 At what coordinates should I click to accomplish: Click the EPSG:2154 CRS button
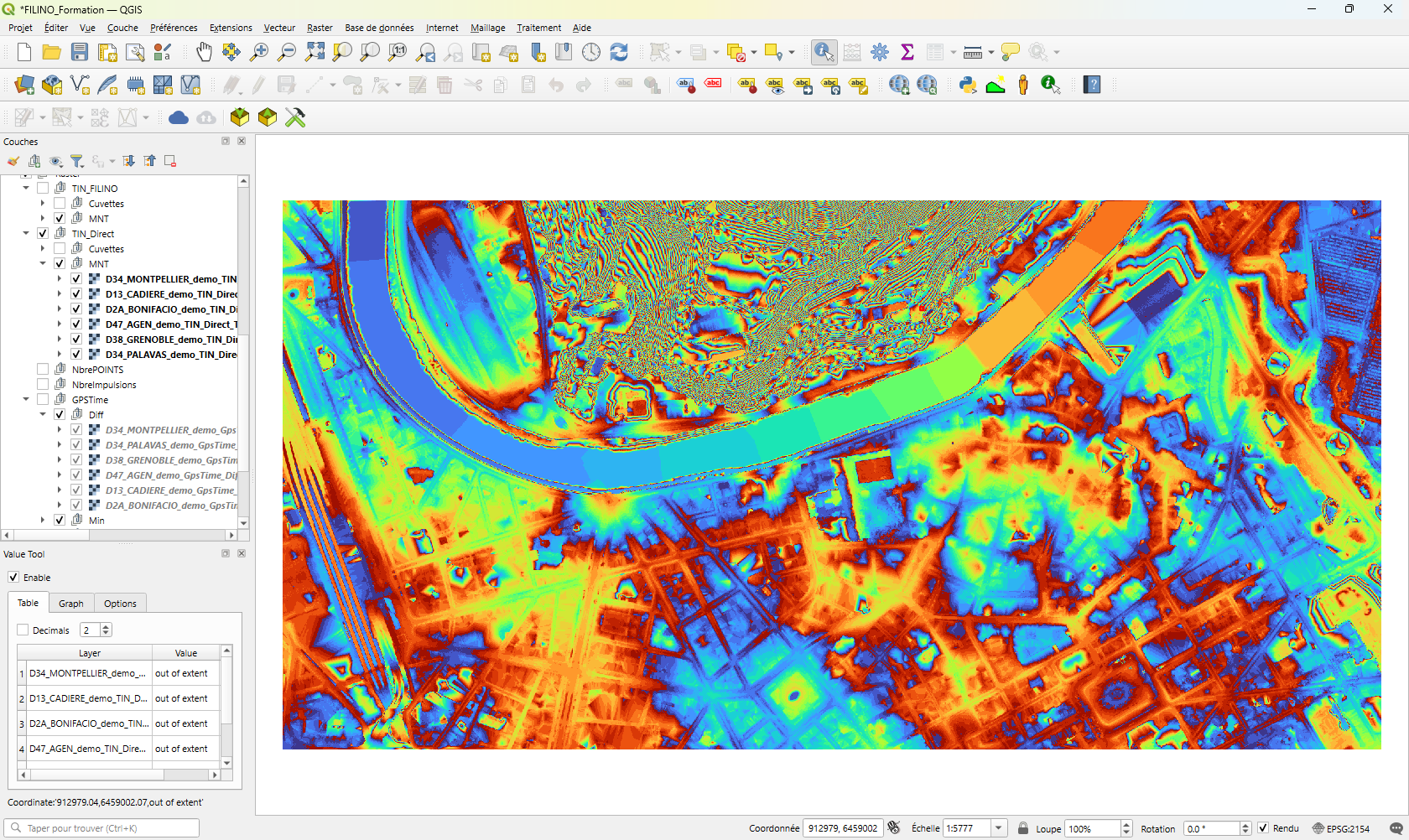point(1341,828)
